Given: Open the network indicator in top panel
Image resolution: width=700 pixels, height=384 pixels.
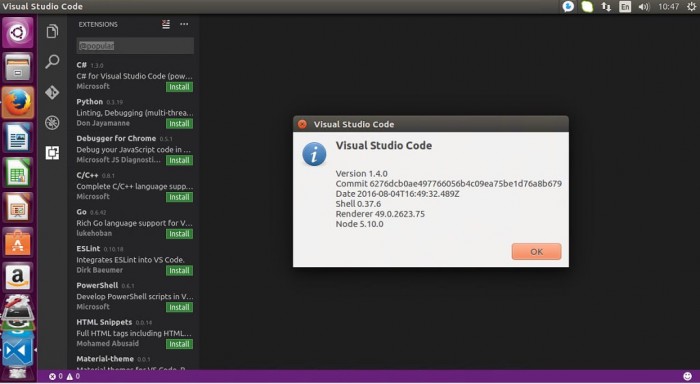Looking at the screenshot, I should [x=606, y=7].
